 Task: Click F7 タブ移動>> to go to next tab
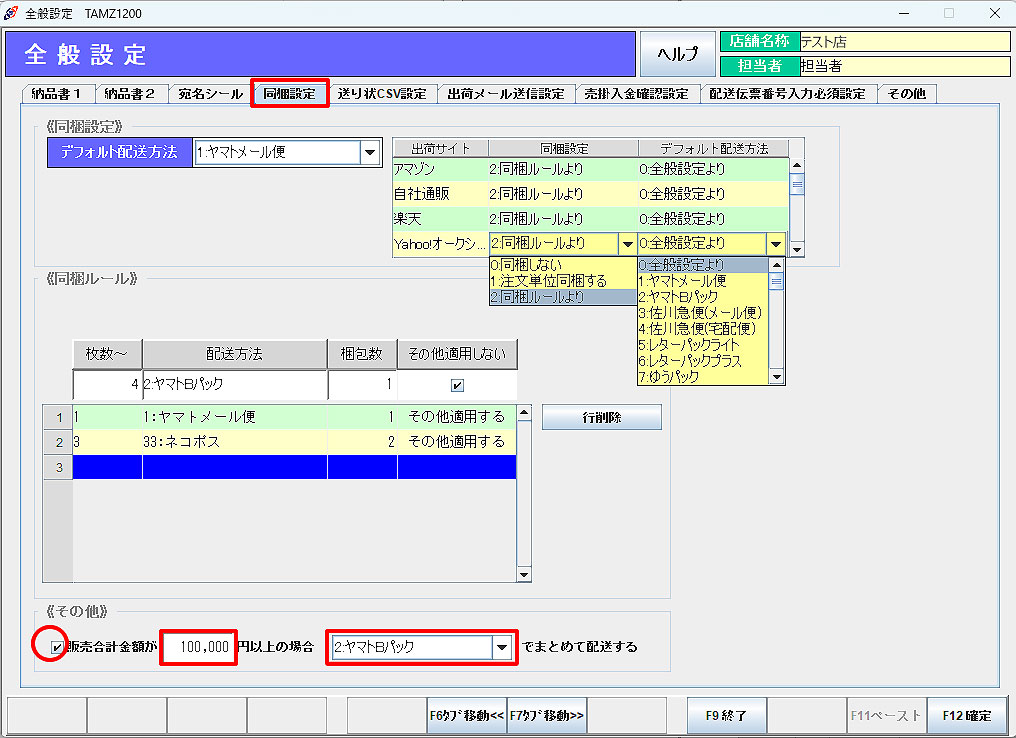(x=547, y=715)
